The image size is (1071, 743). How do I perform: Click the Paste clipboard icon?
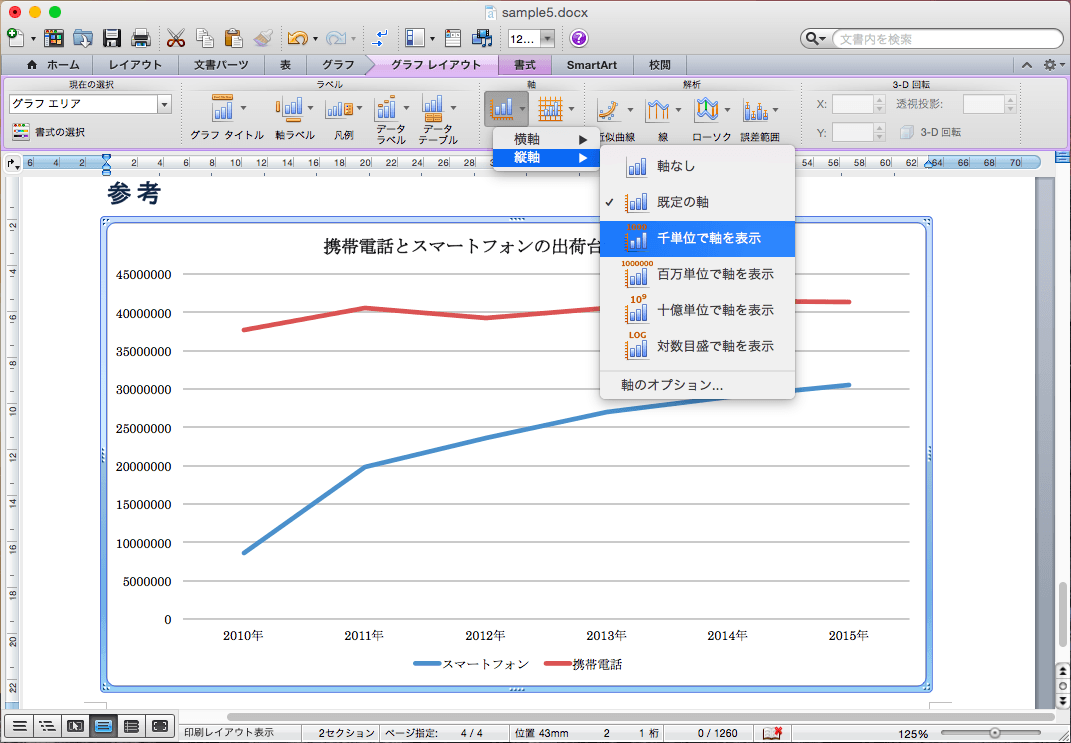[x=234, y=38]
